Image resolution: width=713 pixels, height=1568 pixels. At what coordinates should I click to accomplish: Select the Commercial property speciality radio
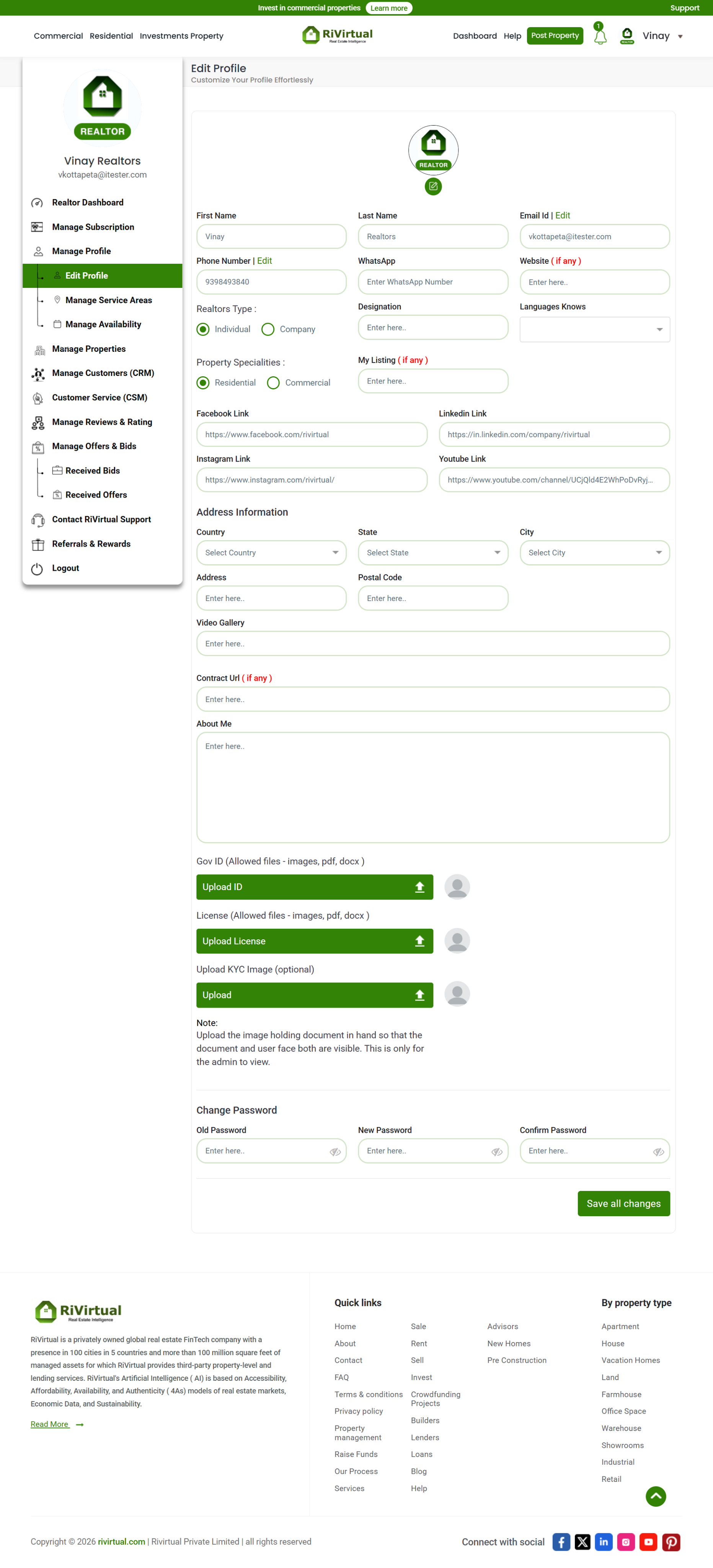[x=273, y=383]
